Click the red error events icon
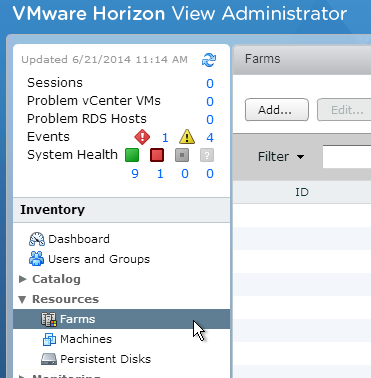The width and height of the screenshot is (371, 378). click(142, 137)
